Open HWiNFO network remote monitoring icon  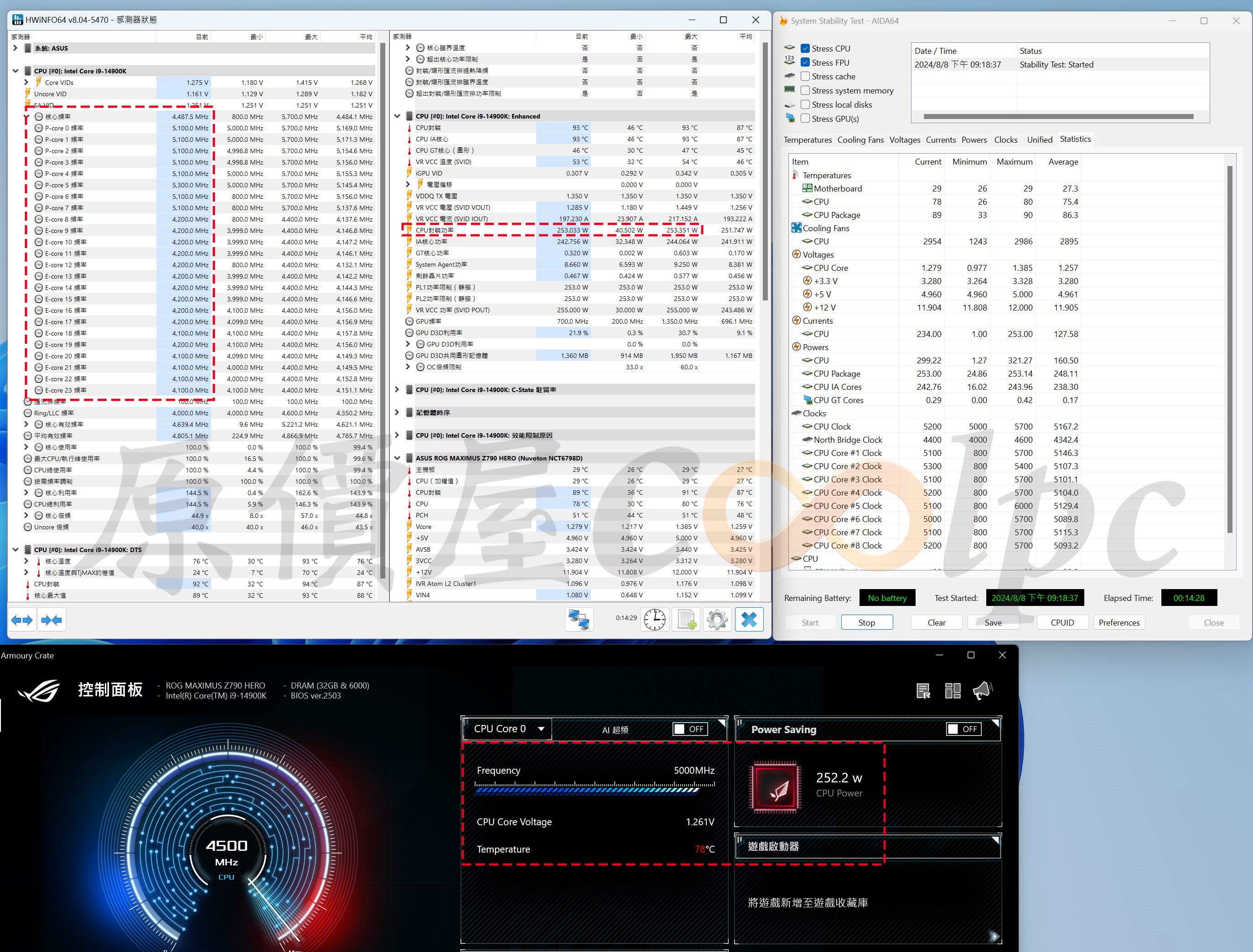point(579,620)
